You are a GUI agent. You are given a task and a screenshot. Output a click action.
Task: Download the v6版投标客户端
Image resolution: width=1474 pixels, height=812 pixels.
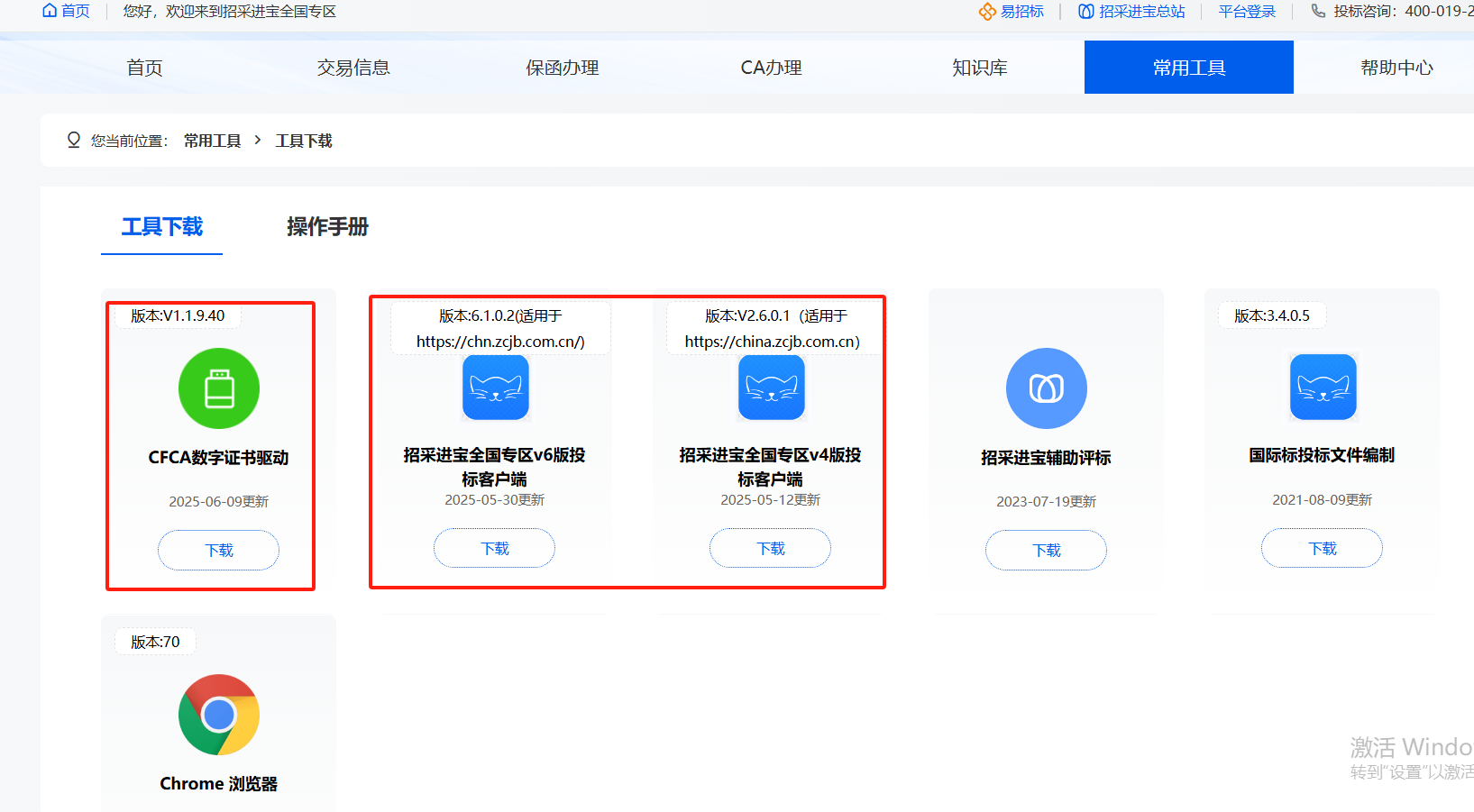tap(495, 548)
